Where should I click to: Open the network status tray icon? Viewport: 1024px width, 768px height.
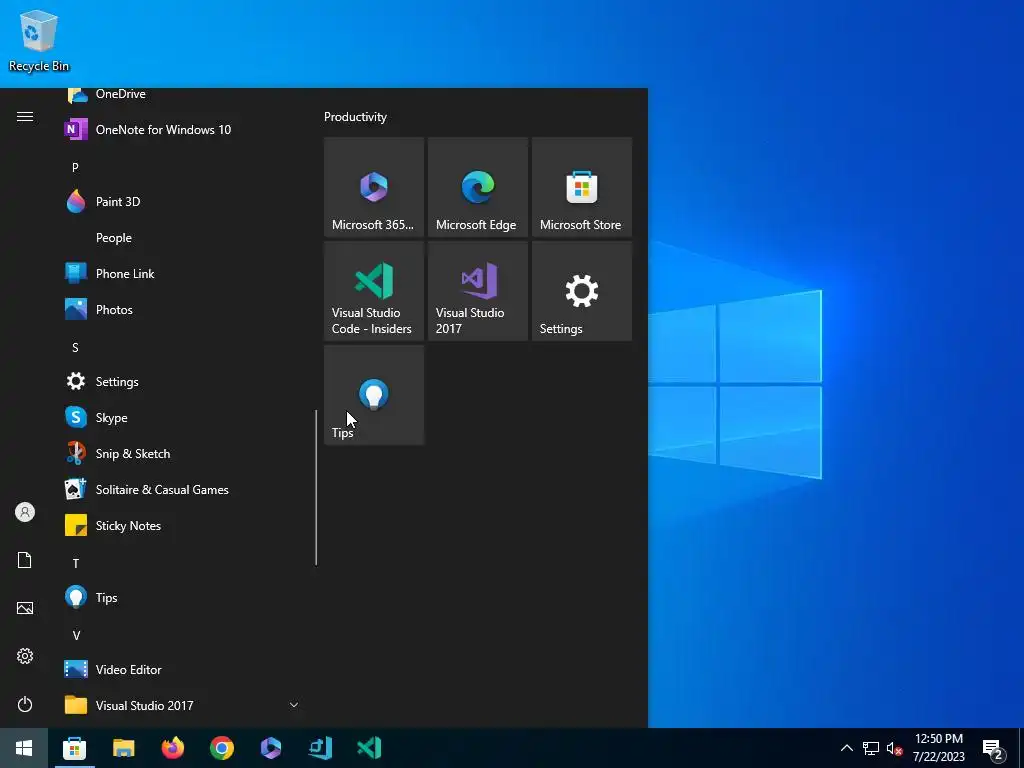[871, 748]
